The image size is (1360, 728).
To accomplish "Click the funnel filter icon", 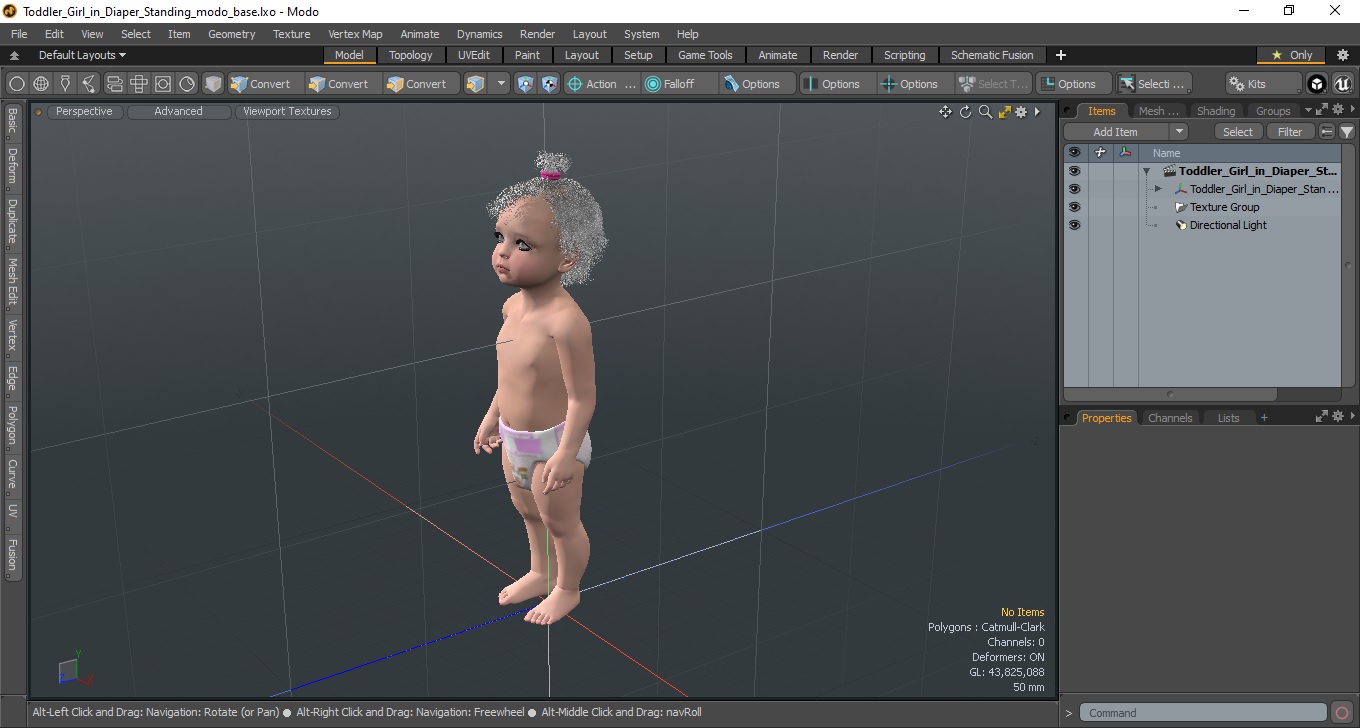I will 1347,132.
